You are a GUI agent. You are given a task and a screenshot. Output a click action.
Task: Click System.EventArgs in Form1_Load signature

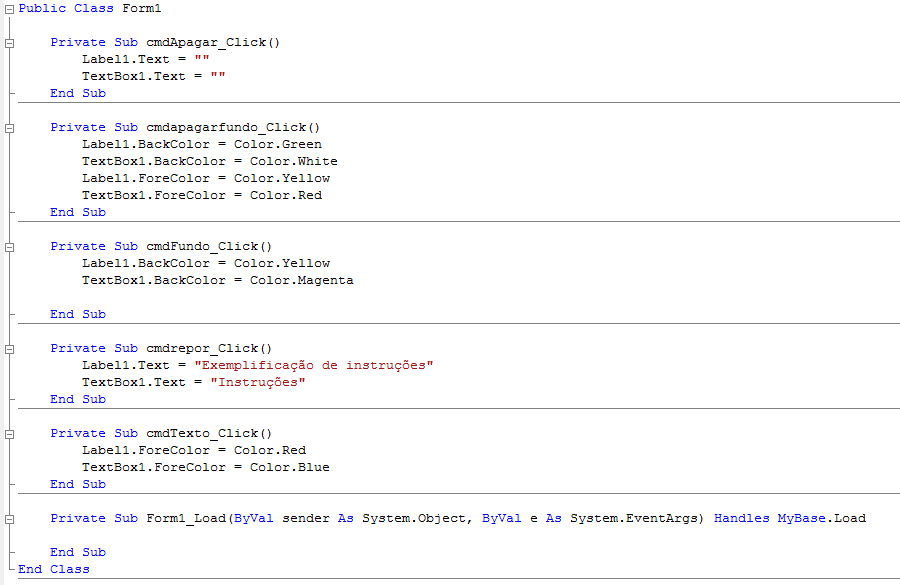click(x=633, y=518)
